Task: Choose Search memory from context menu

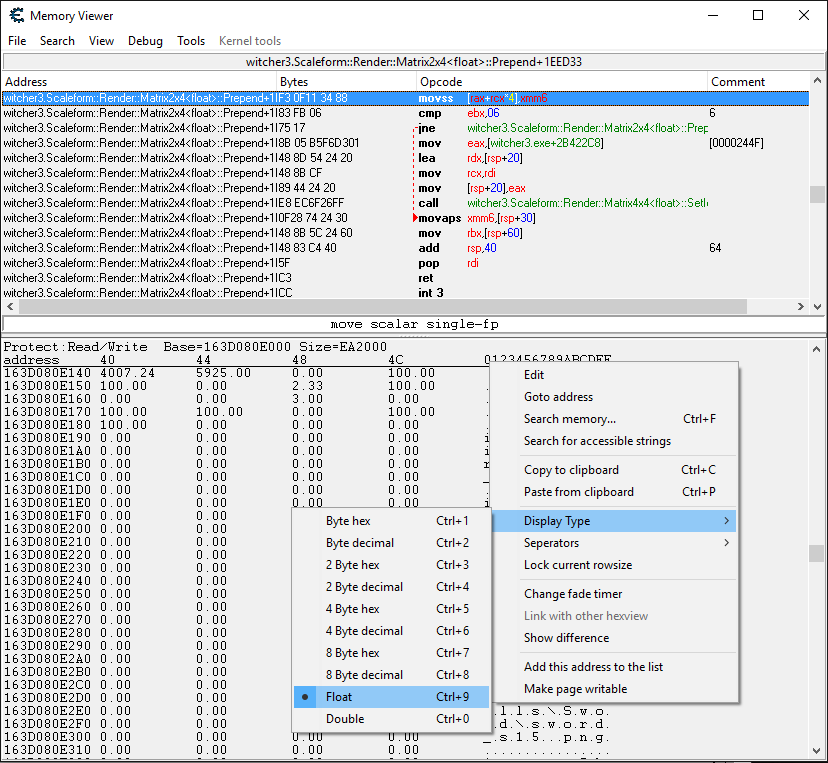Action: click(x=570, y=419)
